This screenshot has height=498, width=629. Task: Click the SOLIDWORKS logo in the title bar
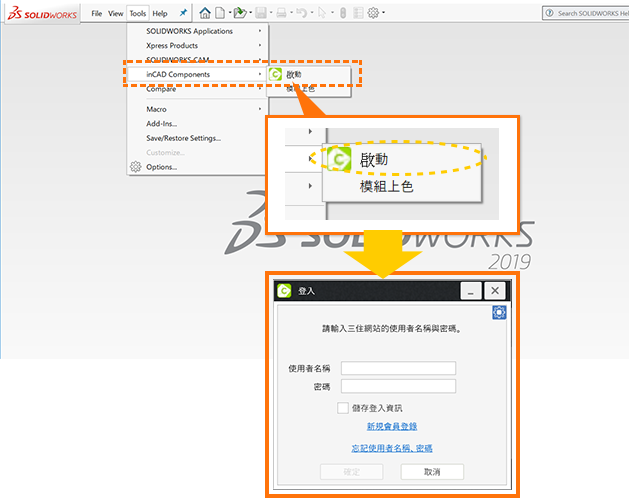(x=42, y=14)
